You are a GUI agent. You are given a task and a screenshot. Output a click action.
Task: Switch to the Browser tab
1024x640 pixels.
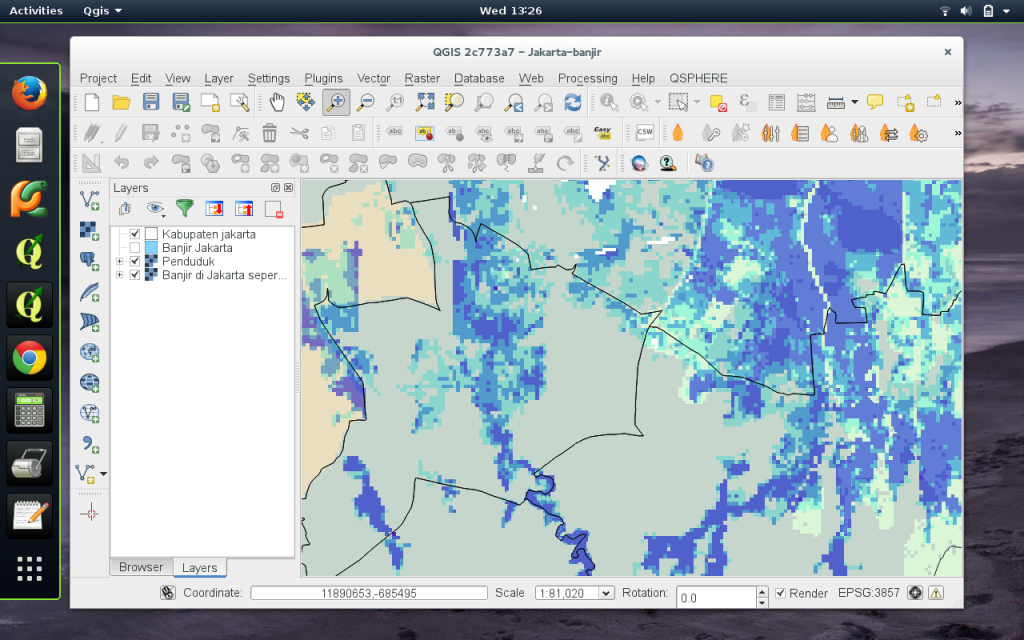[x=140, y=567]
